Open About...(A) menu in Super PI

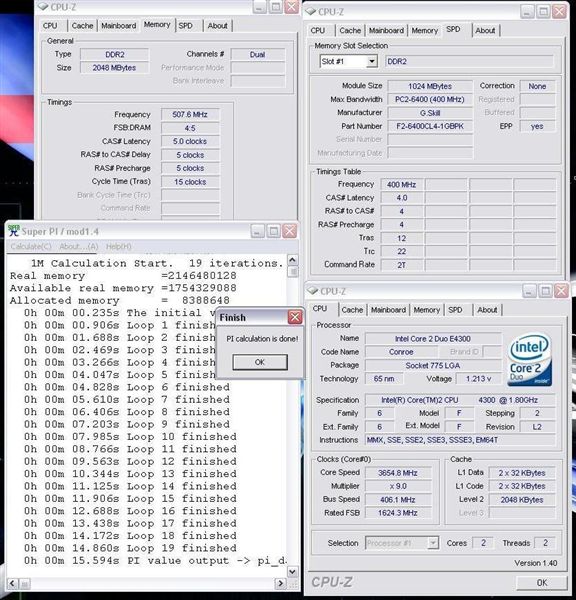pyautogui.click(x=78, y=246)
